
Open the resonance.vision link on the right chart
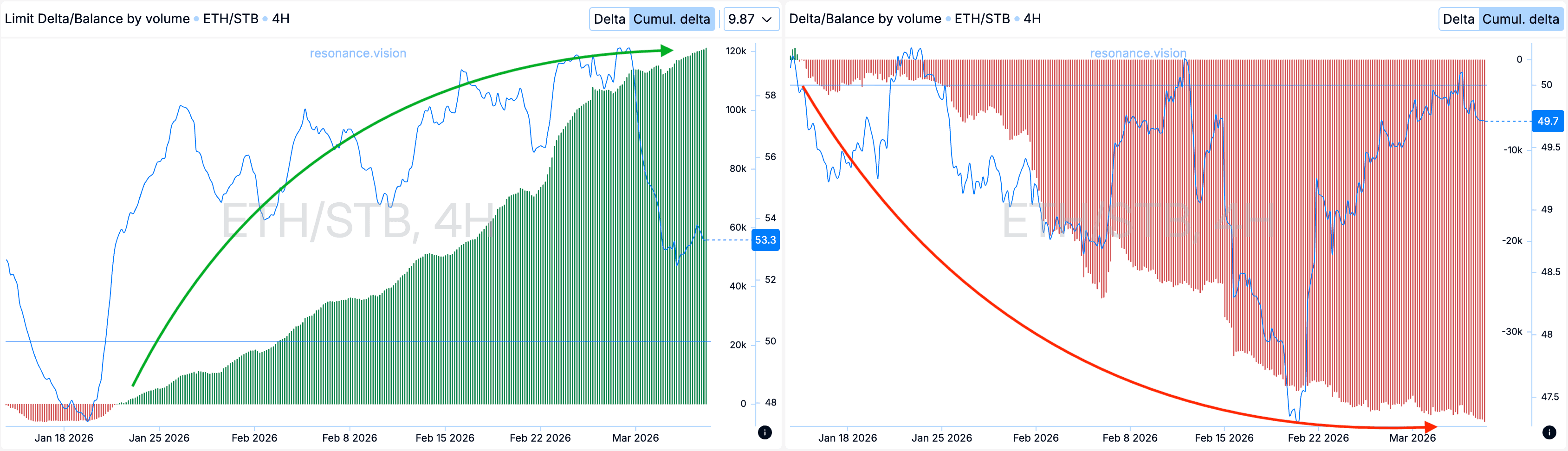point(1138,53)
